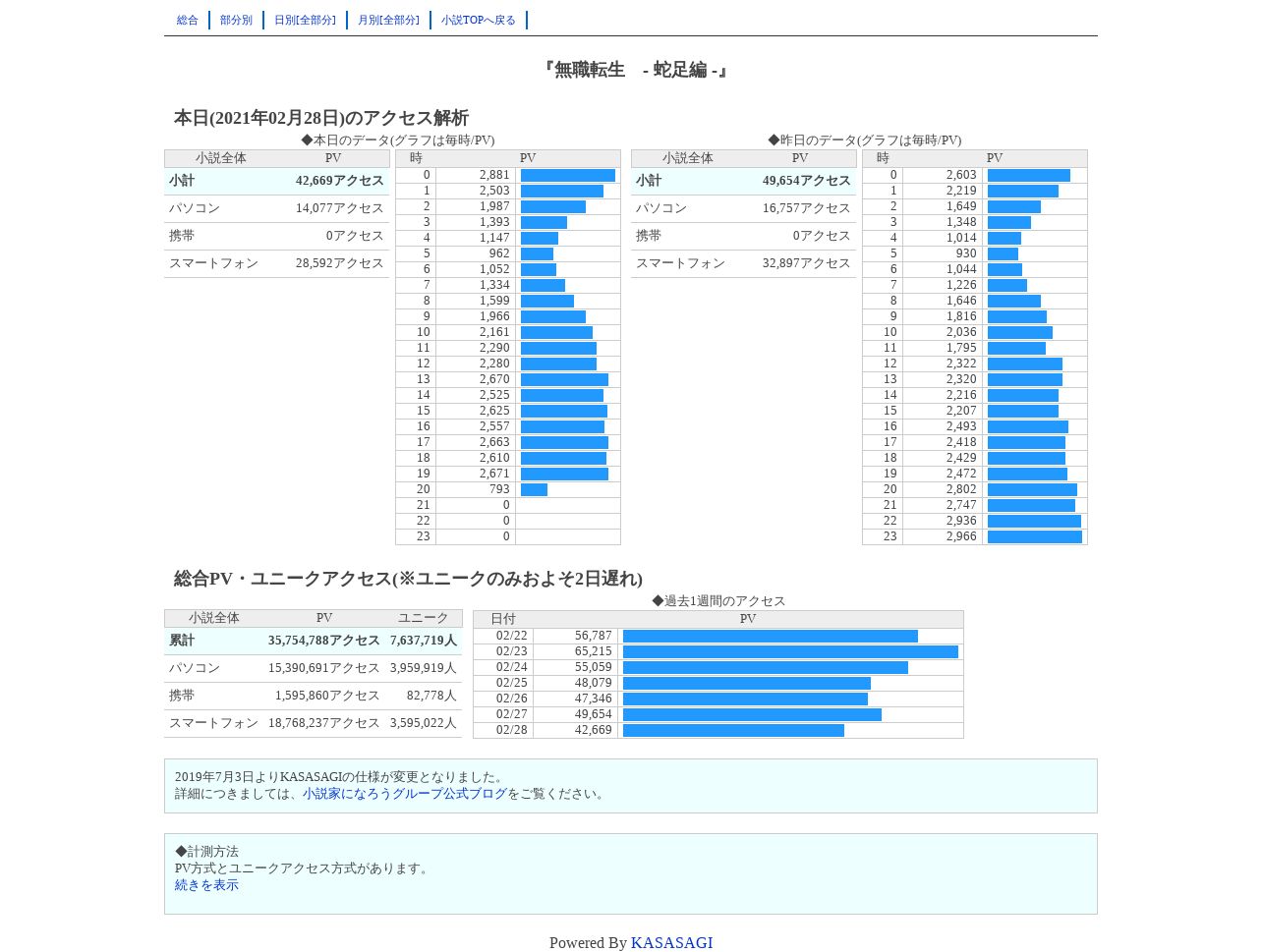The width and height of the screenshot is (1262, 952).
Task: Click the 日付 column header
Action: [x=503, y=619]
